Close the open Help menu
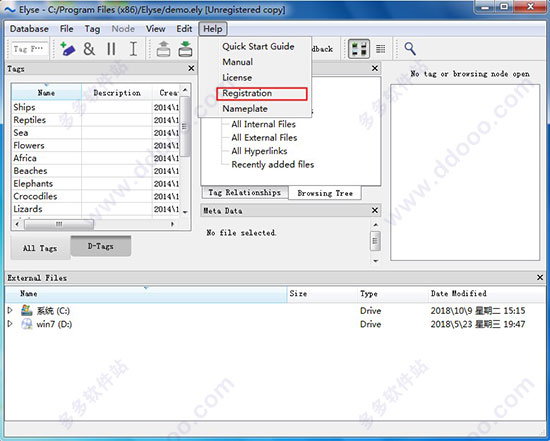This screenshot has height=441, width=550. (x=213, y=29)
